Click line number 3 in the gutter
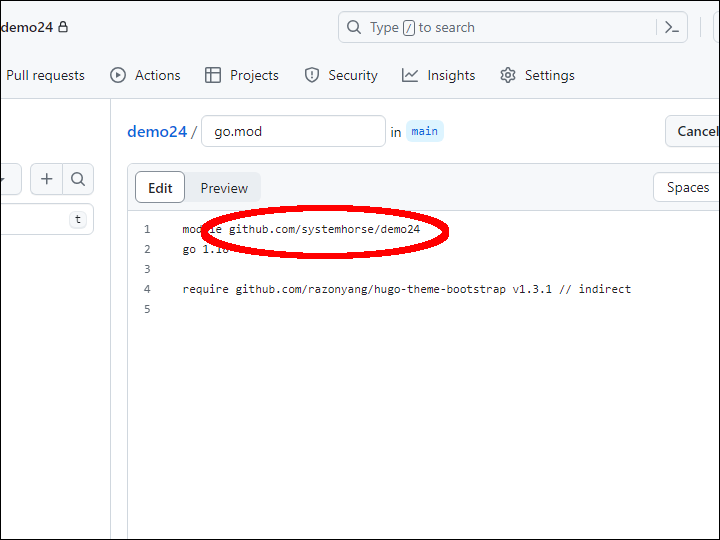The height and width of the screenshot is (540, 720). click(x=147, y=269)
